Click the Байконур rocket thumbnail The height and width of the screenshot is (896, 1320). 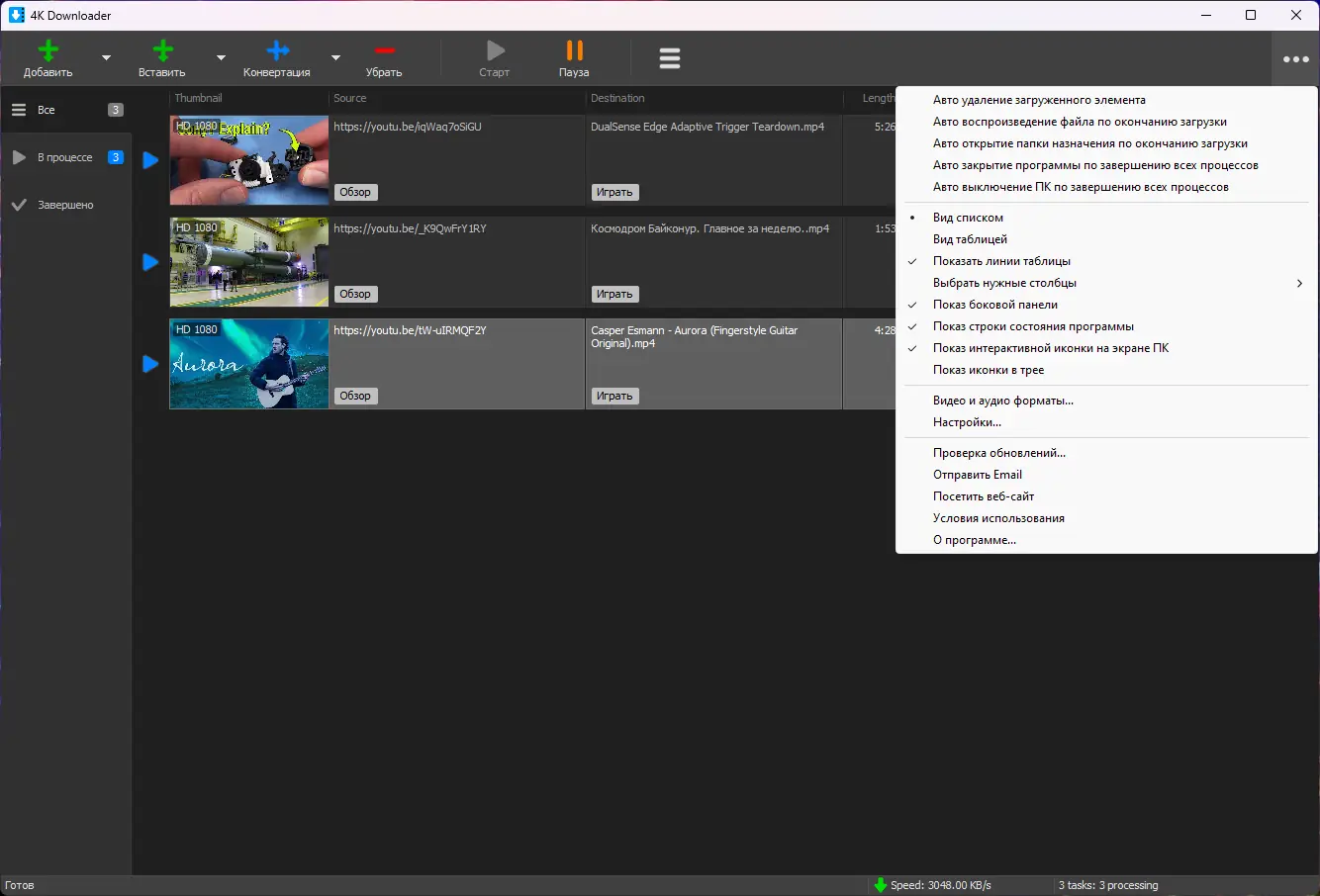point(249,262)
